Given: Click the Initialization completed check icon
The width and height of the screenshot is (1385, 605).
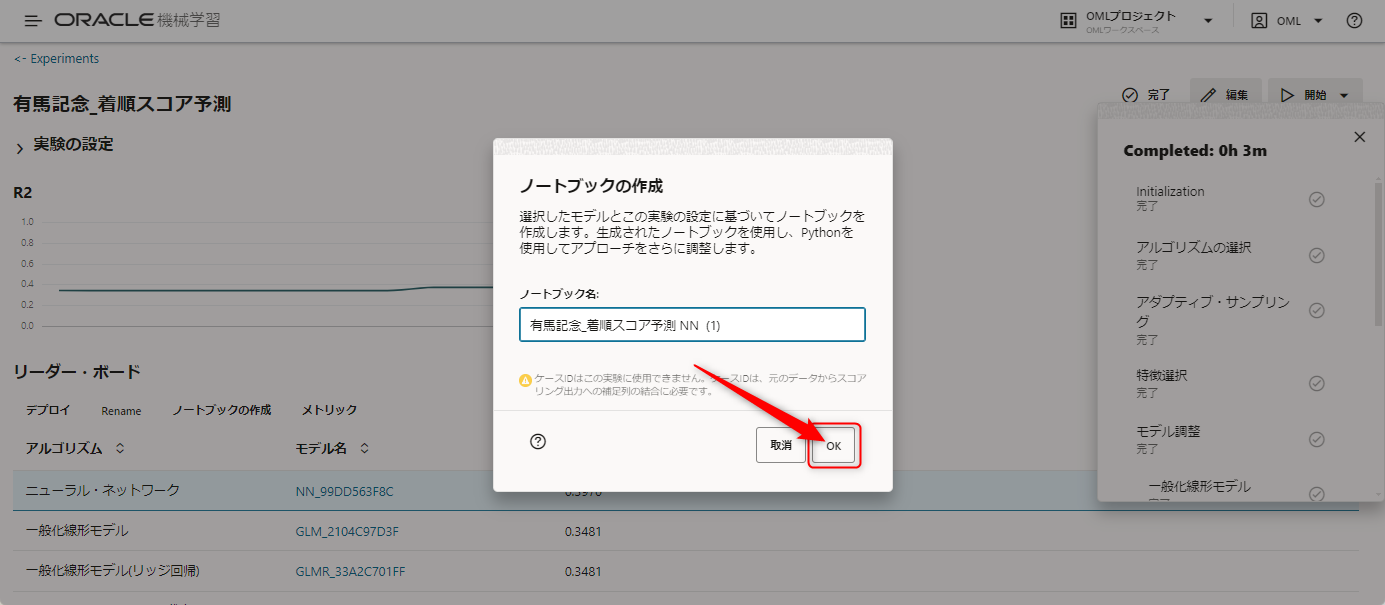Looking at the screenshot, I should coord(1317,199).
